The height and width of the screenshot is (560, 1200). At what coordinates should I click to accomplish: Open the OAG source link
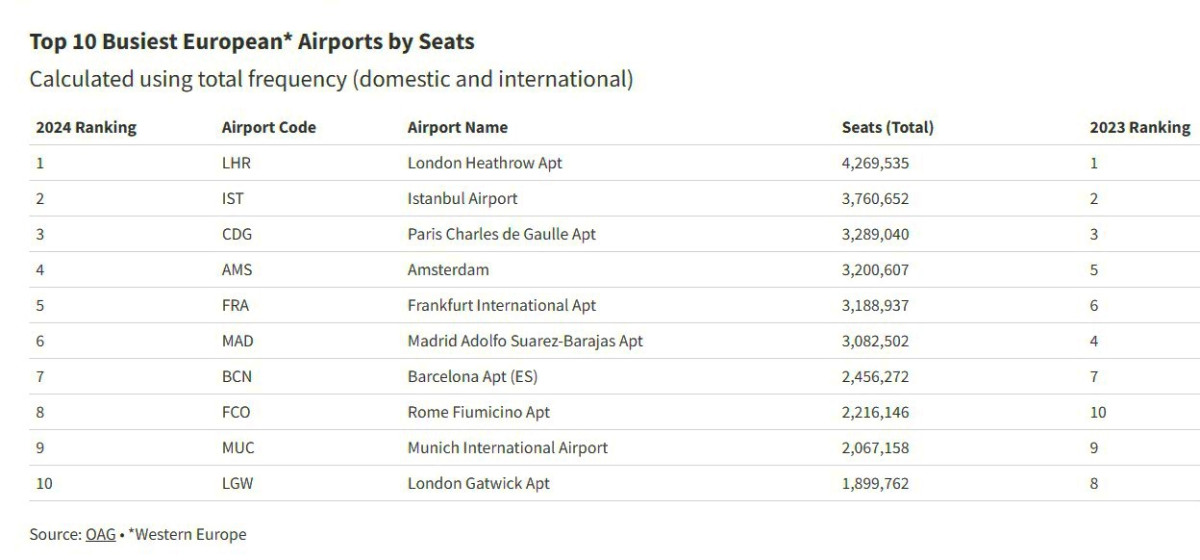coord(100,534)
